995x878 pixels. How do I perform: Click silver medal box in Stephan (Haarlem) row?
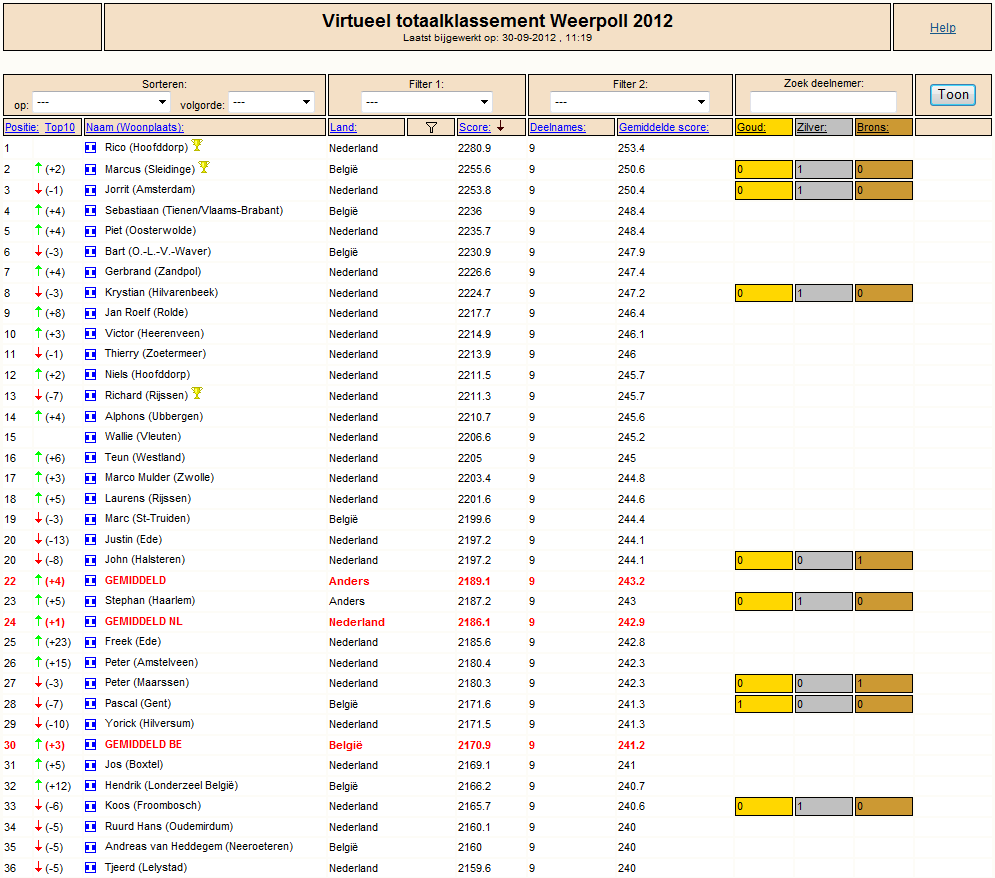pos(823,601)
